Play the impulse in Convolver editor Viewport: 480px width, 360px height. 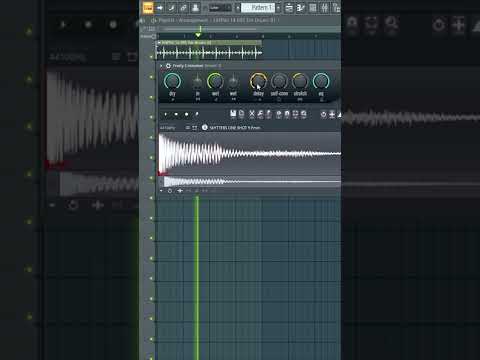tap(166, 115)
